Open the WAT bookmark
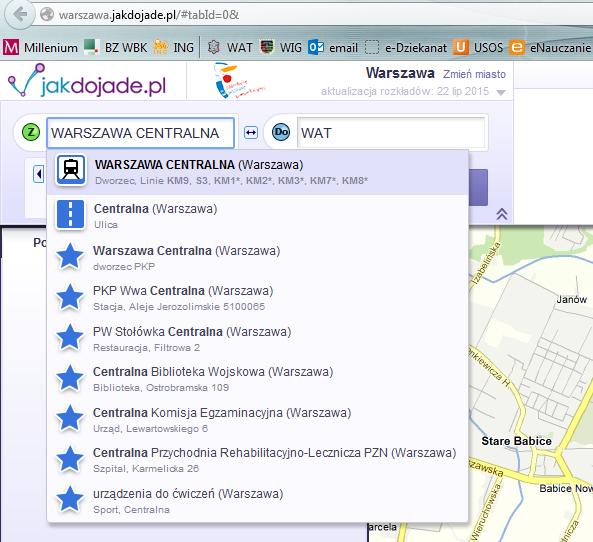This screenshot has height=542, width=593. click(x=230, y=48)
